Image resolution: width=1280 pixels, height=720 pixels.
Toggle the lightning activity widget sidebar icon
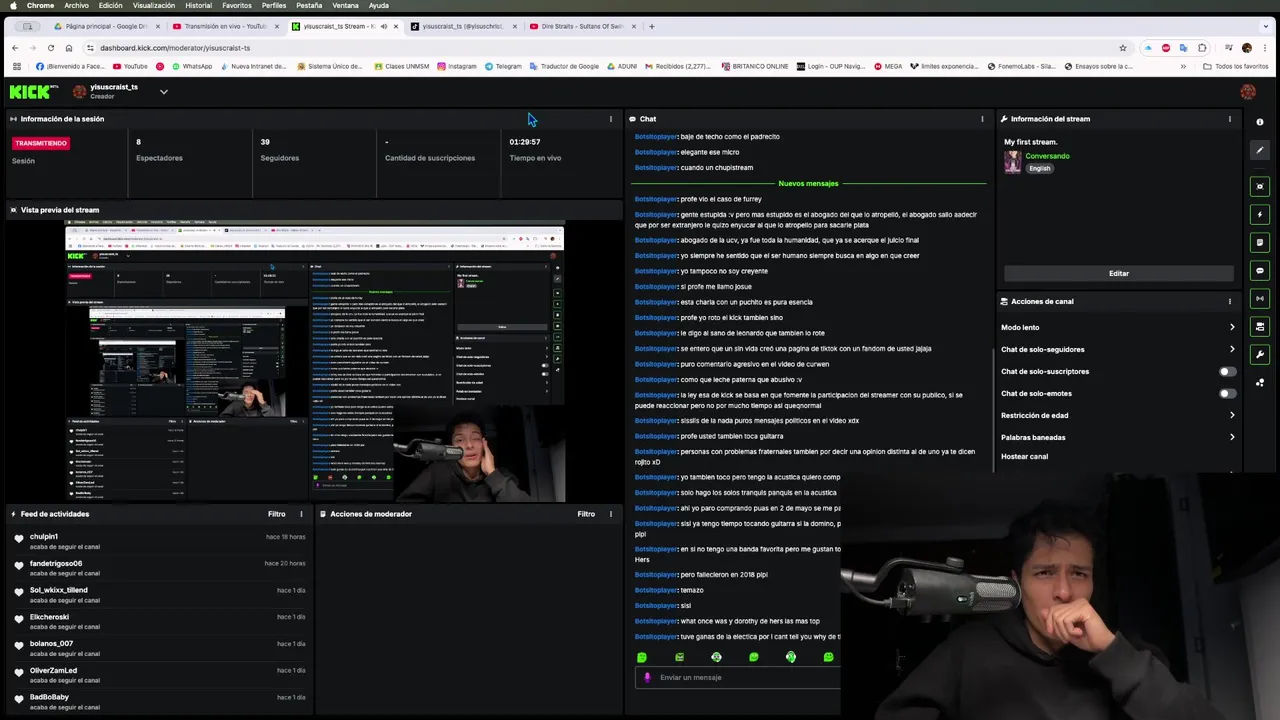[x=1260, y=214]
